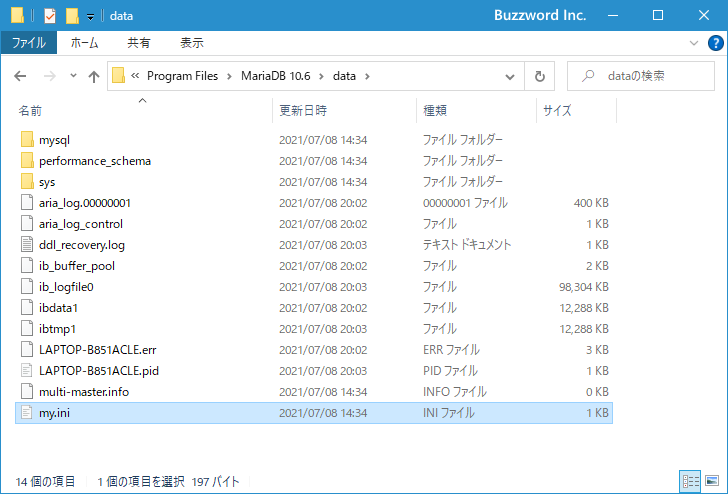The height and width of the screenshot is (494, 728).
Task: Click the mysql folder name
Action: coord(54,140)
